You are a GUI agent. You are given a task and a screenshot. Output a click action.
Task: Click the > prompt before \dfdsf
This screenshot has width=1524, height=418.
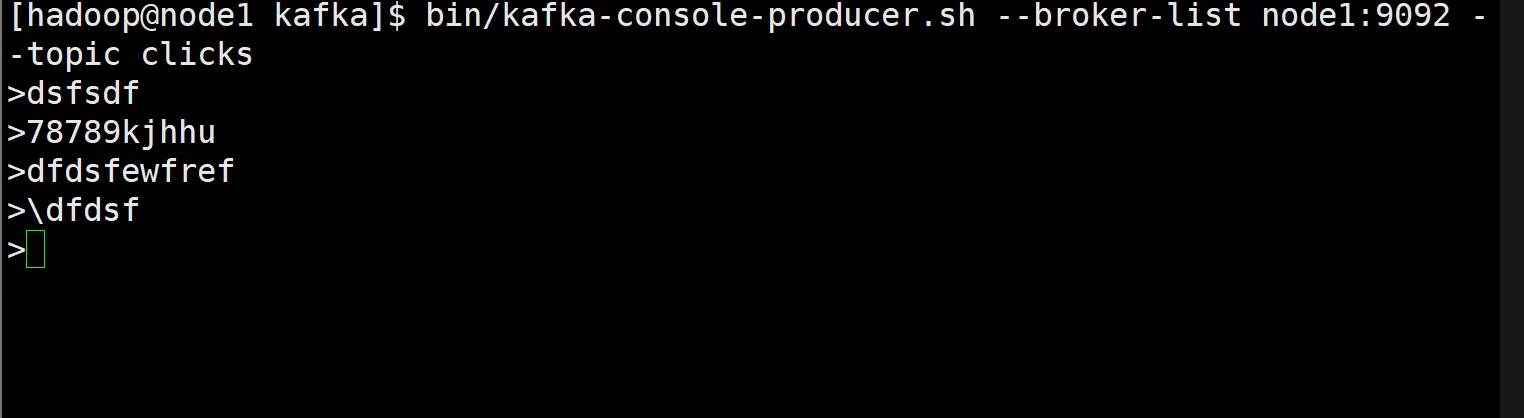(x=16, y=211)
